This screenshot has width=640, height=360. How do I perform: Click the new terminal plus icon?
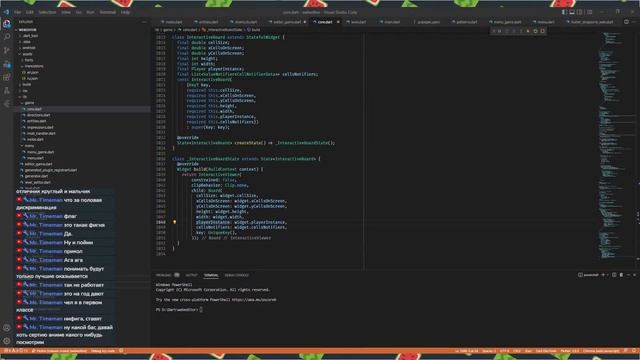click(603, 275)
